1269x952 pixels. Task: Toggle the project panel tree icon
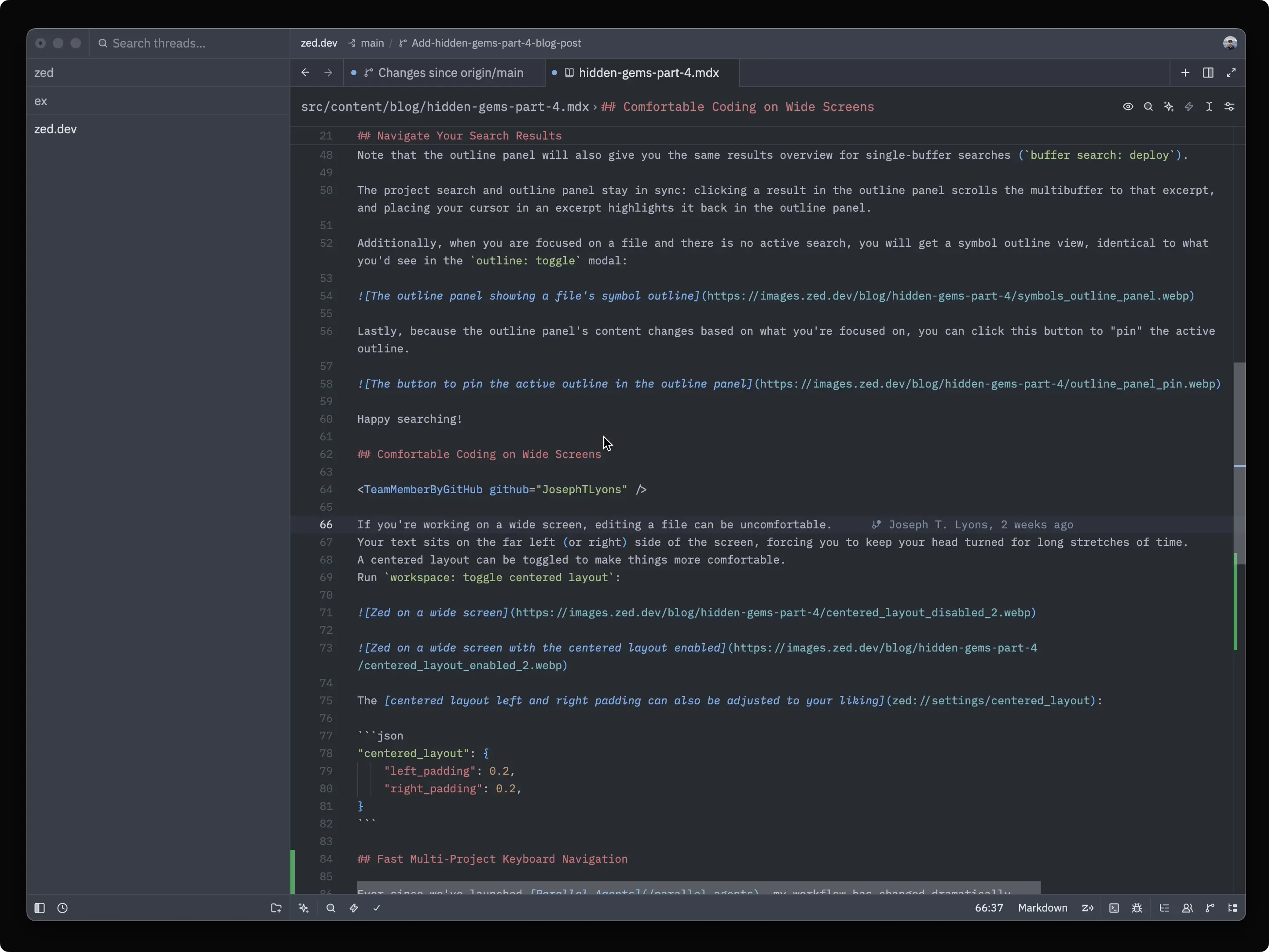pos(1232,908)
